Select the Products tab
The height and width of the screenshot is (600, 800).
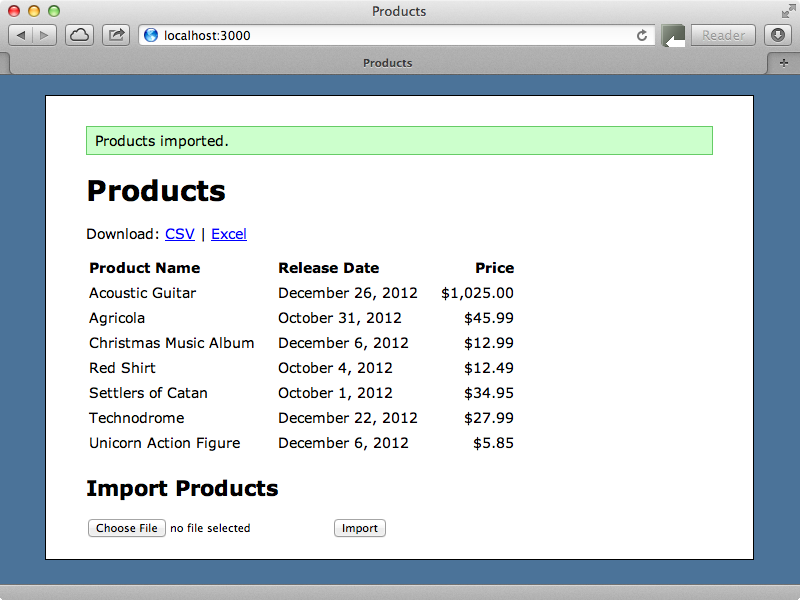click(x=388, y=63)
